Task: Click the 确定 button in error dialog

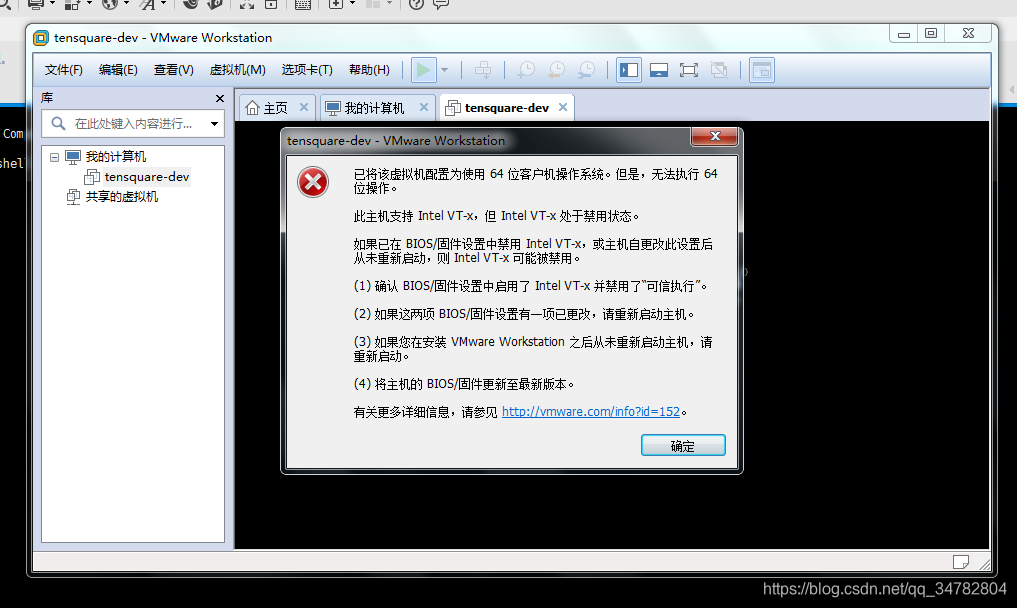Action: [683, 446]
